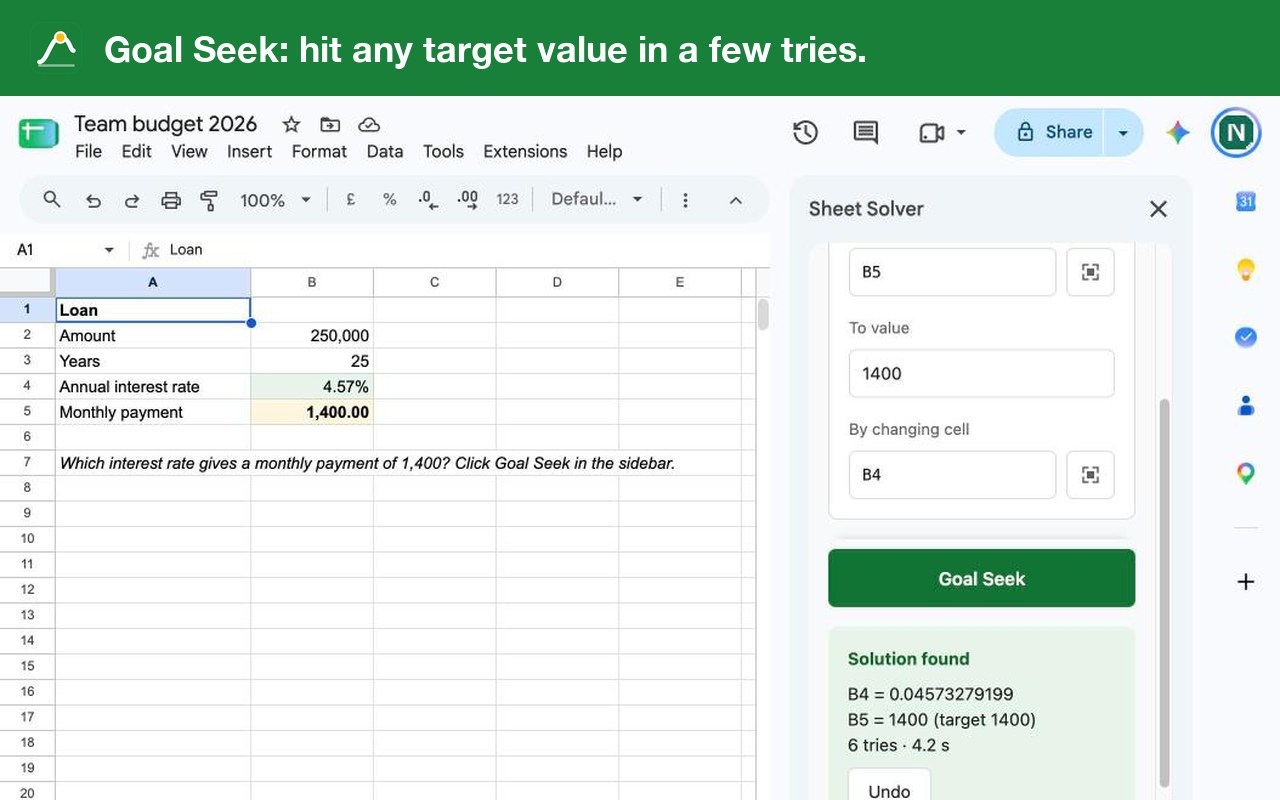Viewport: 1280px width, 800px height.
Task: Click the Undo button under Solution found
Action: pyautogui.click(x=889, y=786)
